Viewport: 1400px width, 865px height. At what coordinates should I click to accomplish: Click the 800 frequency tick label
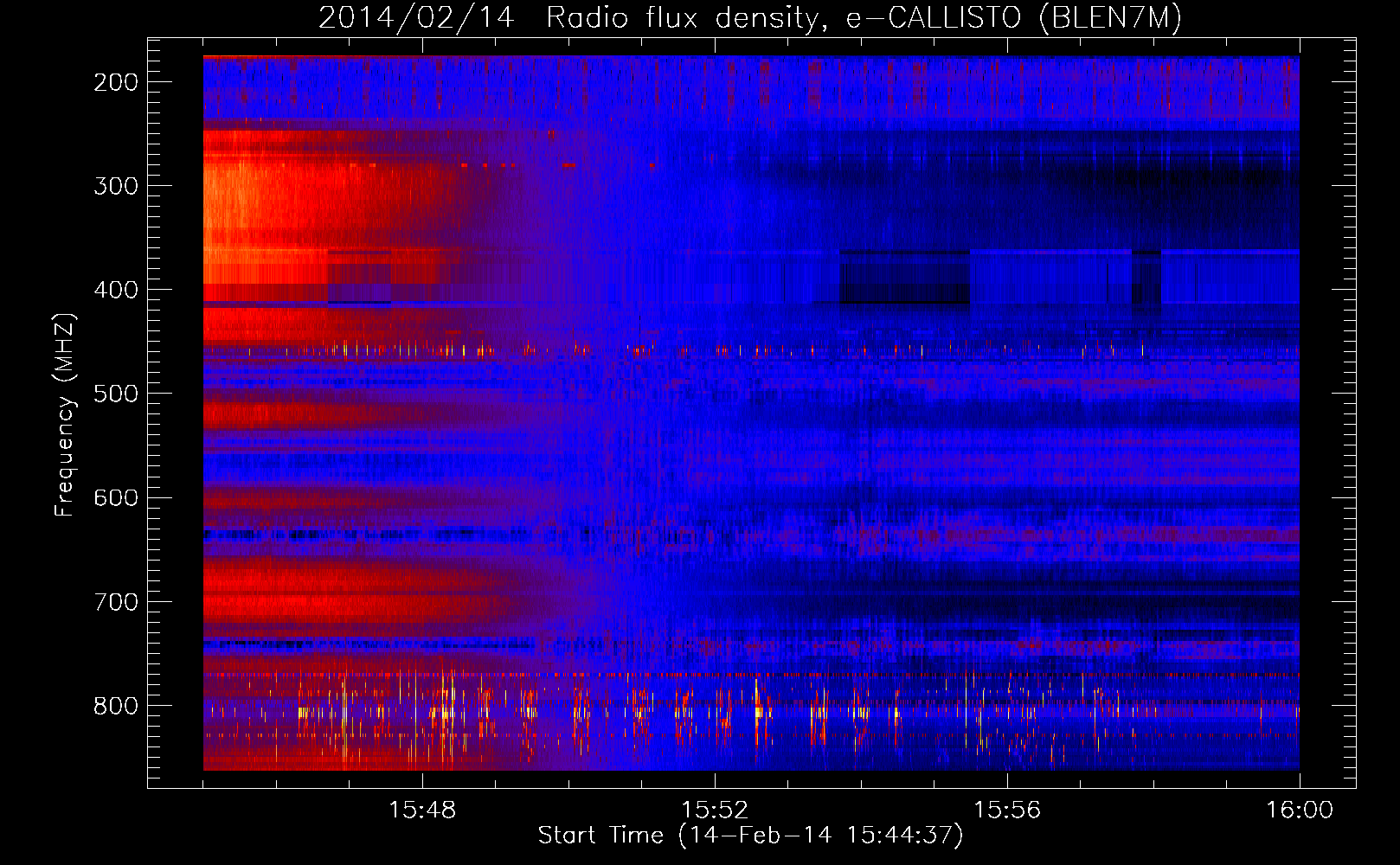(116, 706)
